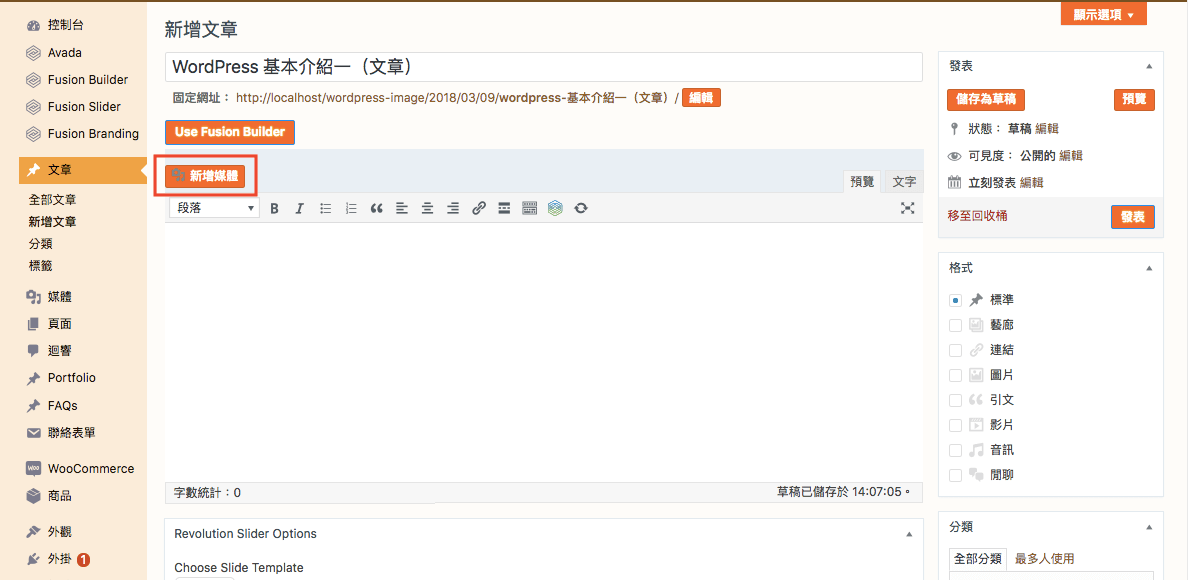
Task: Insert a numbered list
Action: pos(351,208)
